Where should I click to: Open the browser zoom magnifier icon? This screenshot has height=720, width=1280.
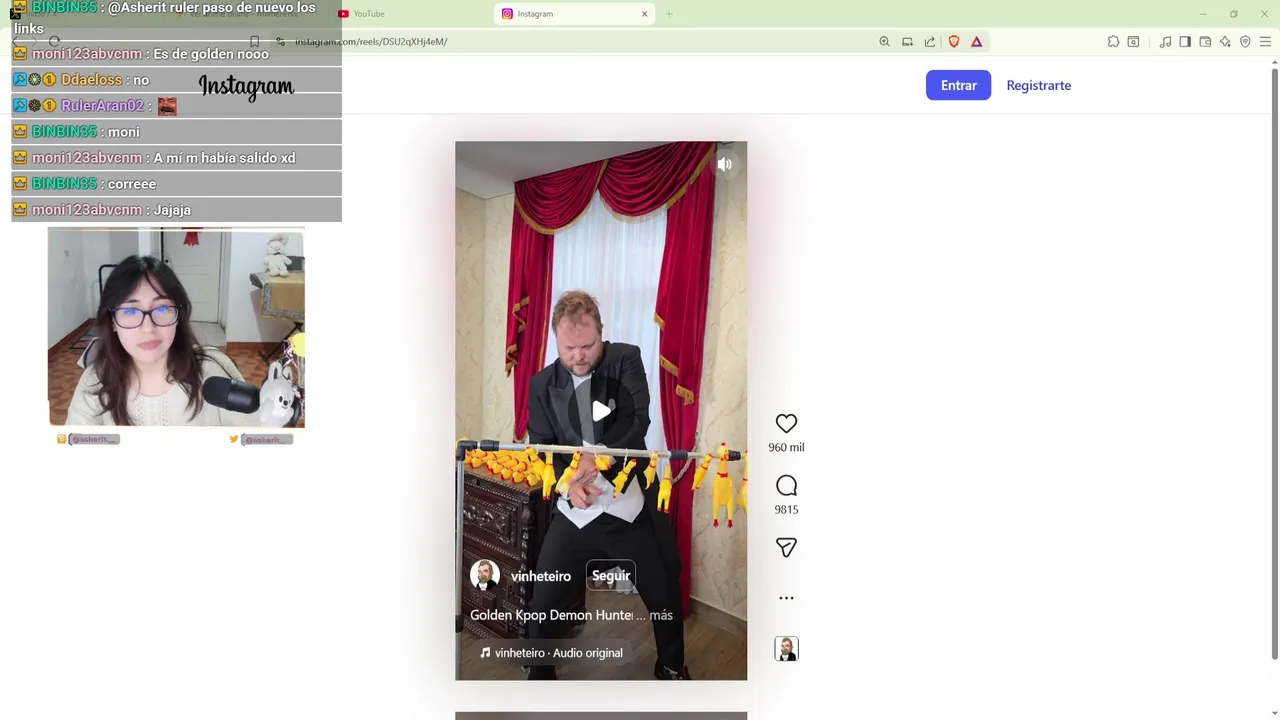pos(884,42)
